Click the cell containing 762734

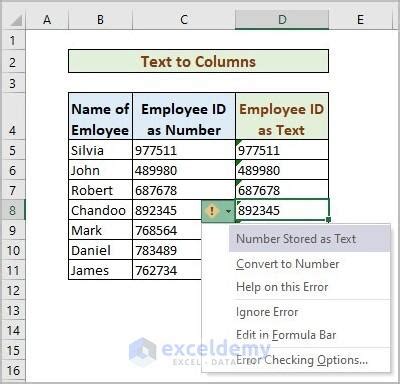[167, 270]
